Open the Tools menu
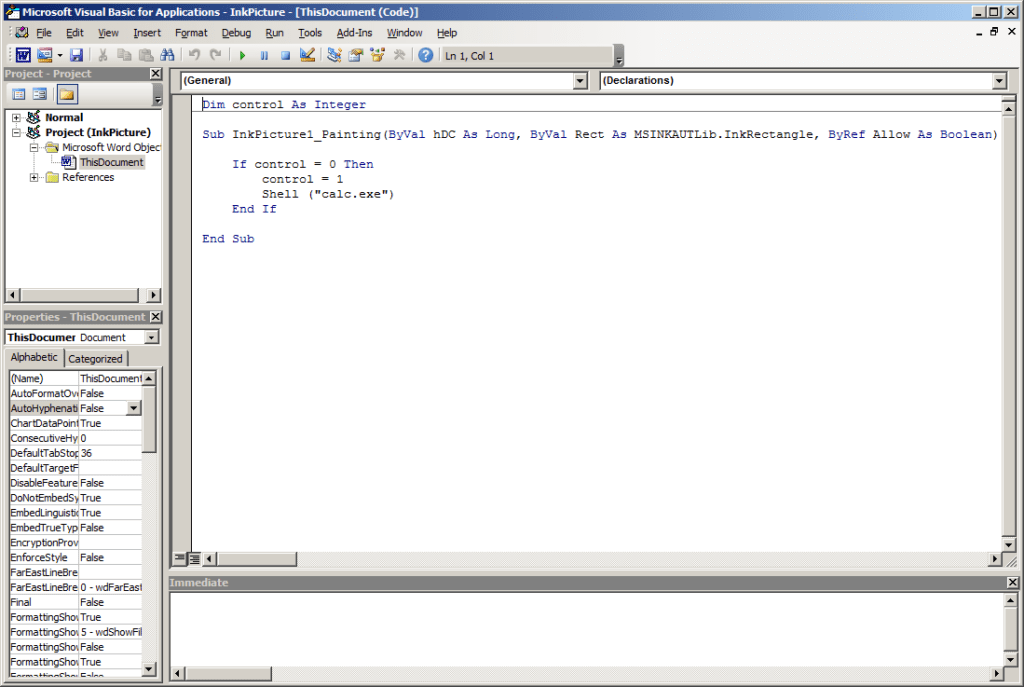 310,33
